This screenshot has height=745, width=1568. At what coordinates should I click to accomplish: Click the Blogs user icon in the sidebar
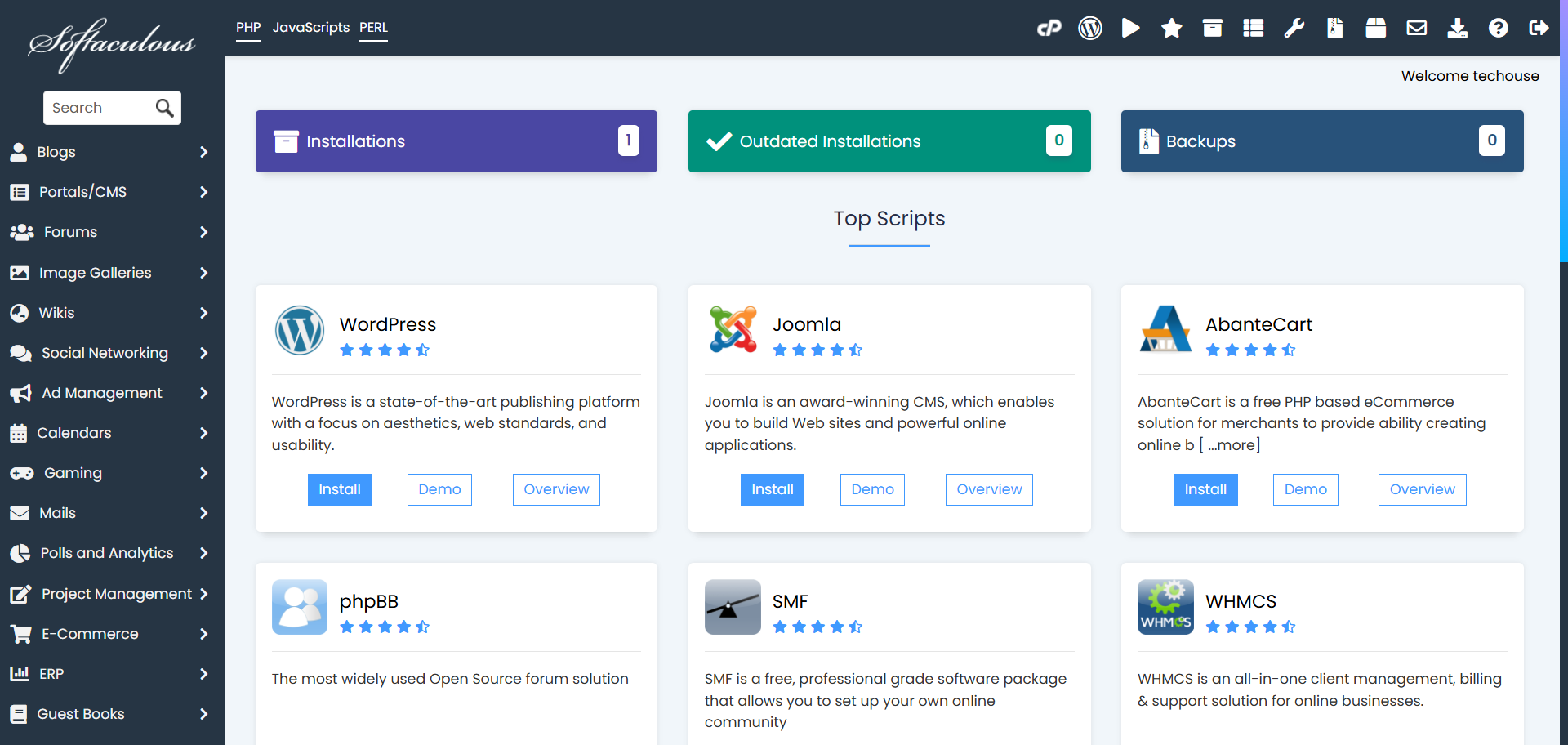(x=18, y=152)
